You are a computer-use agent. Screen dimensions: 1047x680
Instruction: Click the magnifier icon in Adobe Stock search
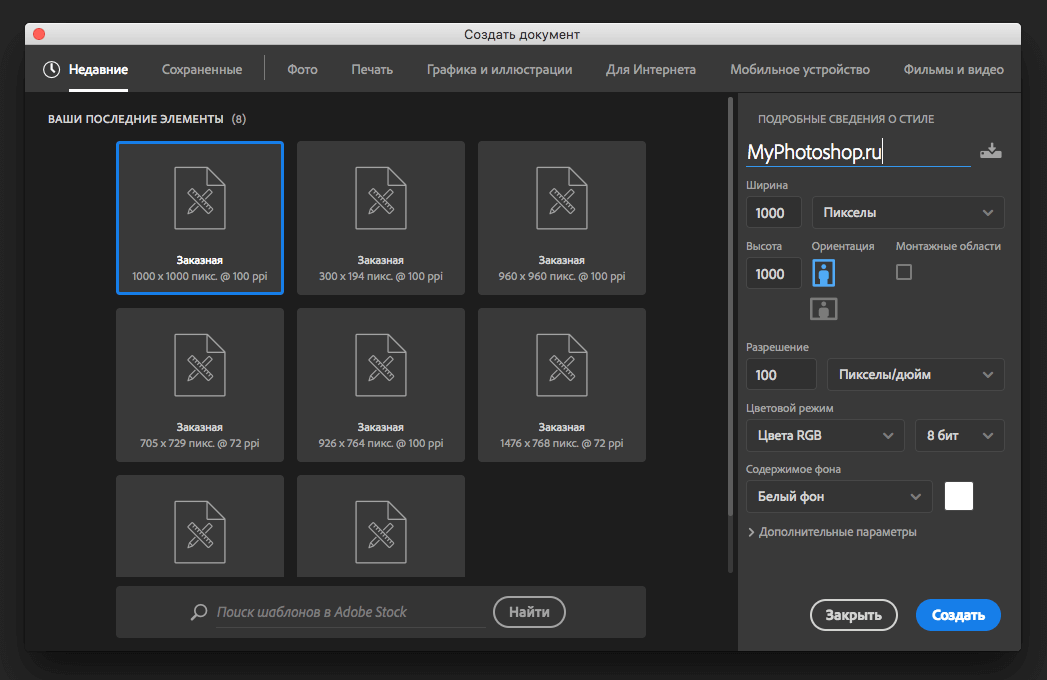pyautogui.click(x=199, y=612)
